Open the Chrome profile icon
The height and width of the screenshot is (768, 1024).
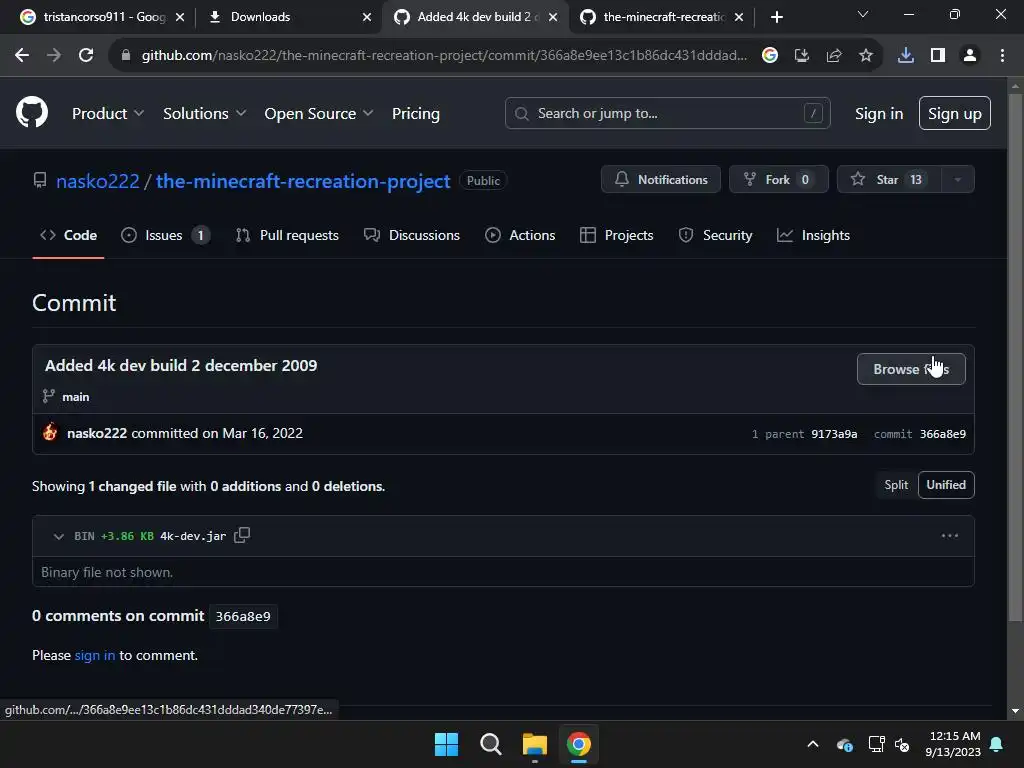click(970, 56)
